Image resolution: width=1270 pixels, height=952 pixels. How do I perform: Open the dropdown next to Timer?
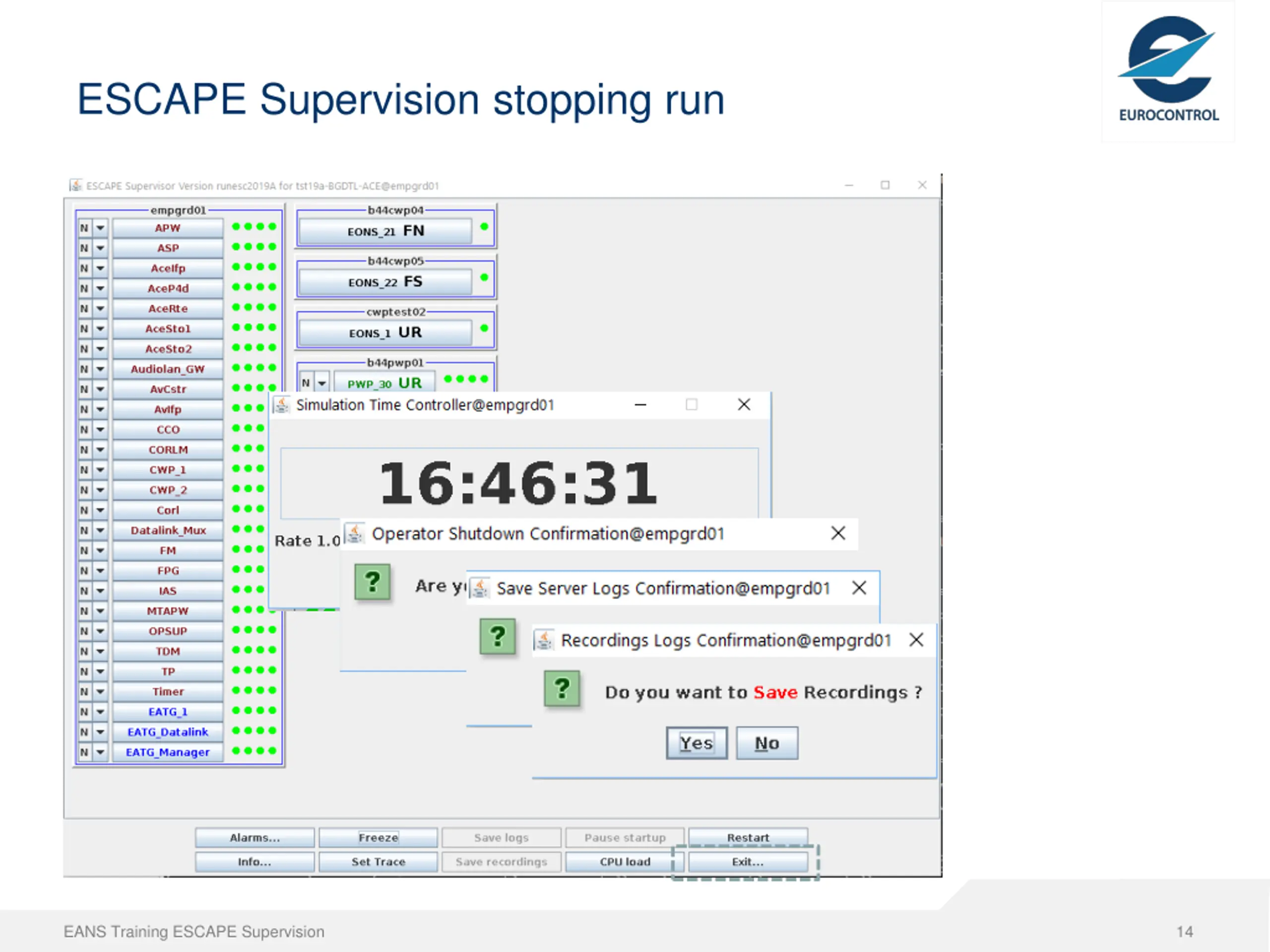[101, 692]
